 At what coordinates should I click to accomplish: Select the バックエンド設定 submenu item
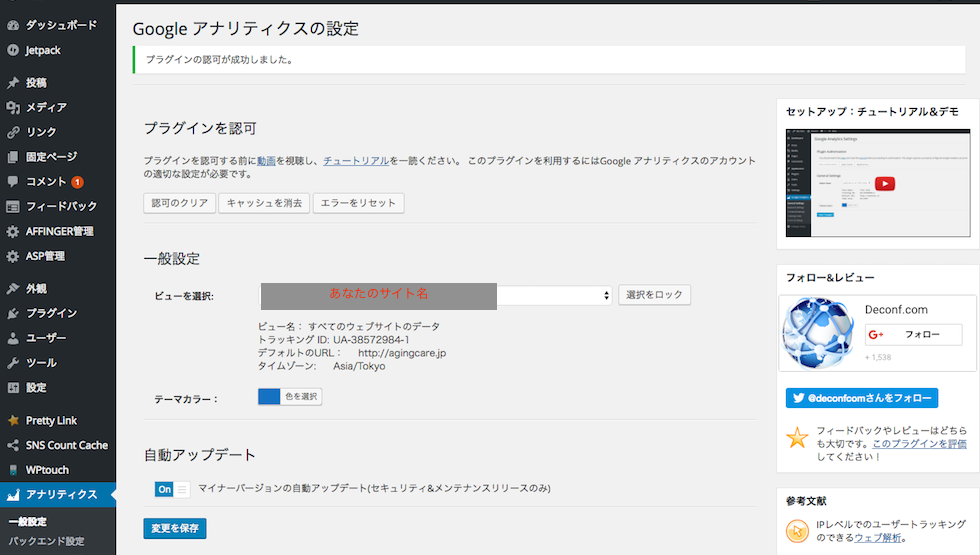click(x=46, y=541)
